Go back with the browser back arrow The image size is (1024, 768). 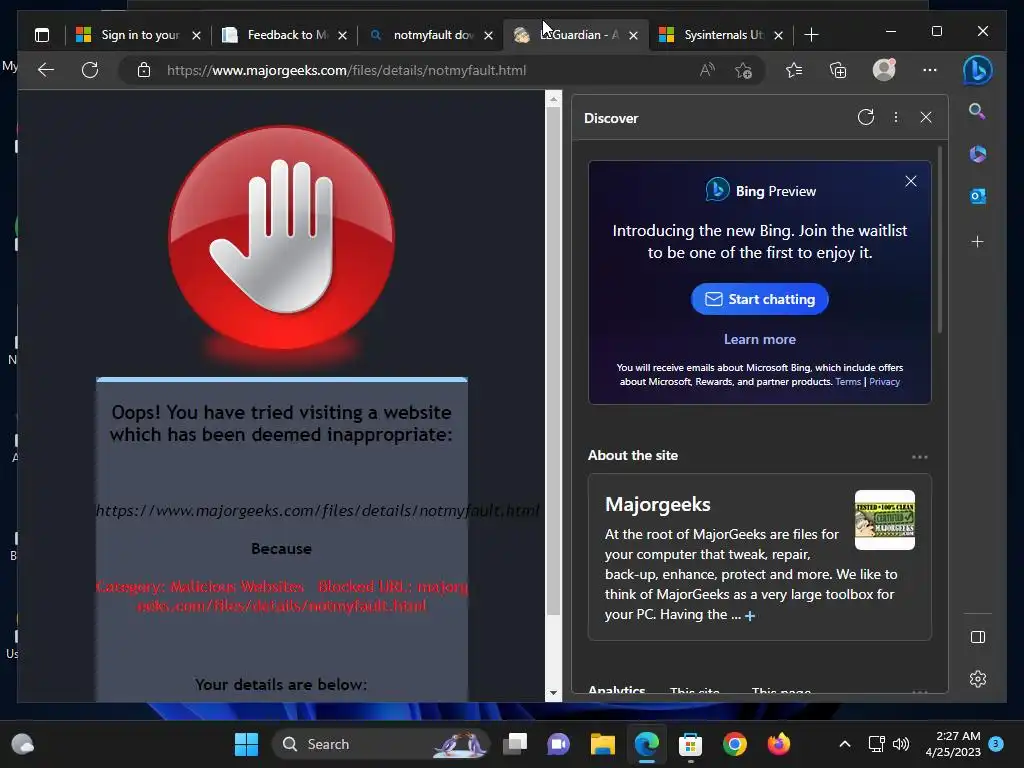[x=46, y=70]
